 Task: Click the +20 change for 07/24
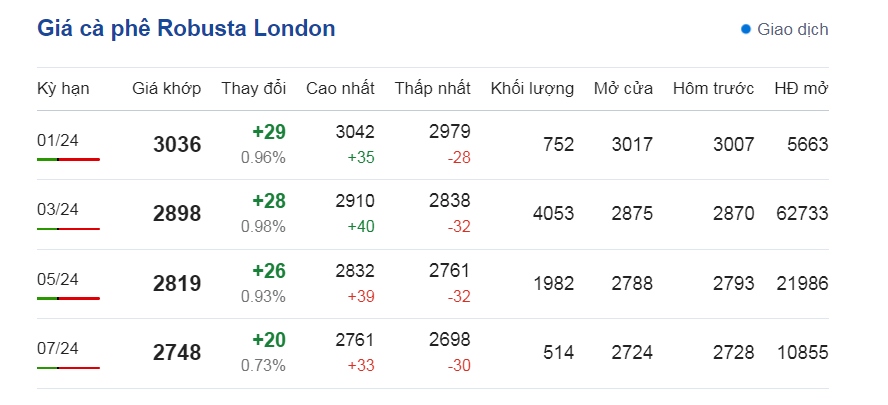tap(269, 340)
